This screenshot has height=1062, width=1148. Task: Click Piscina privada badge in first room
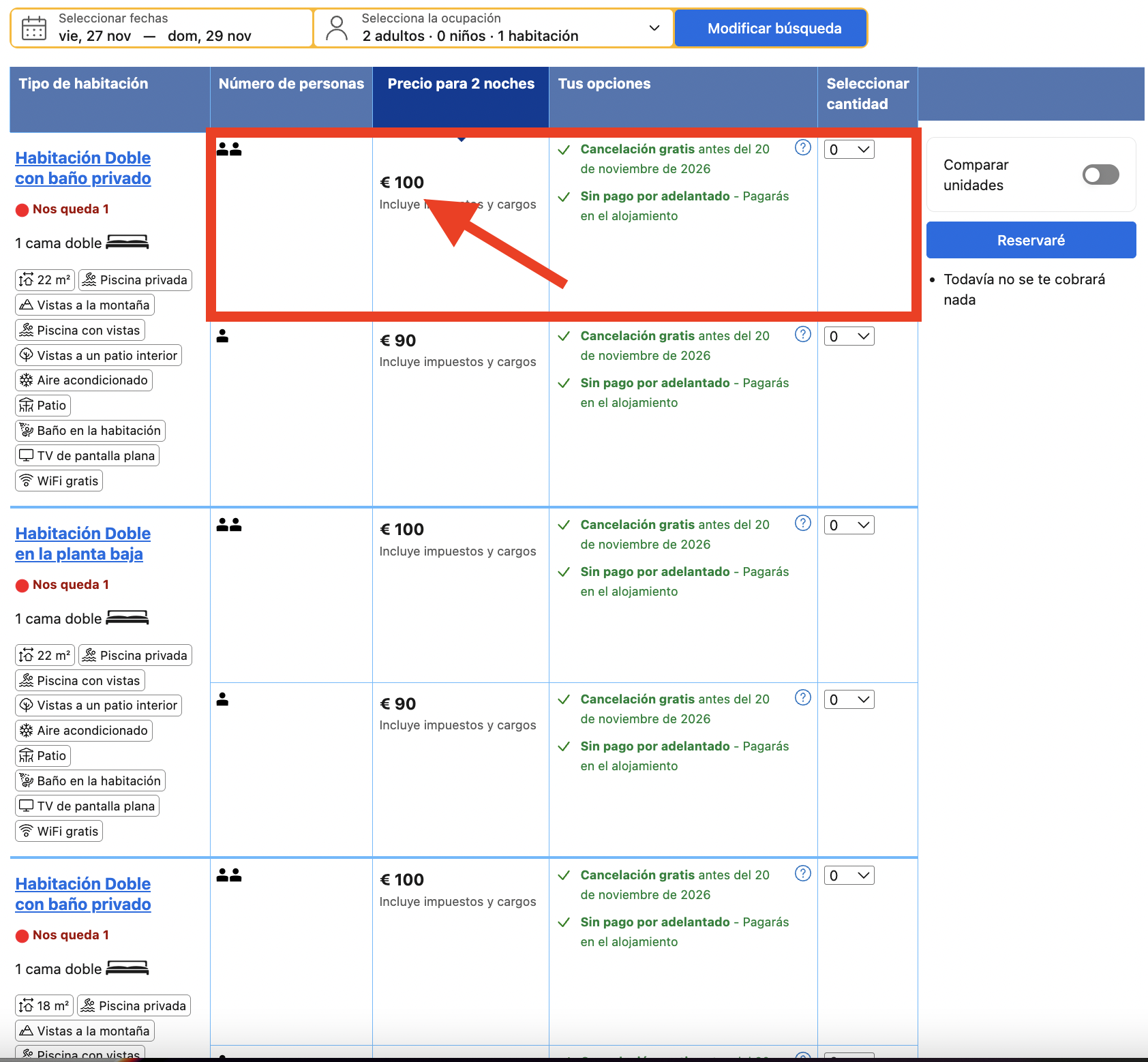click(135, 279)
